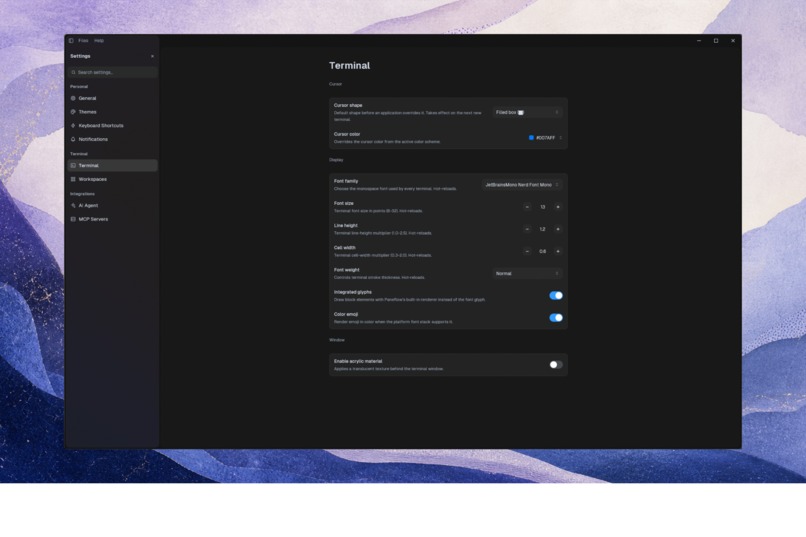Open the Help menu
The image size is (806, 537).
click(x=99, y=41)
